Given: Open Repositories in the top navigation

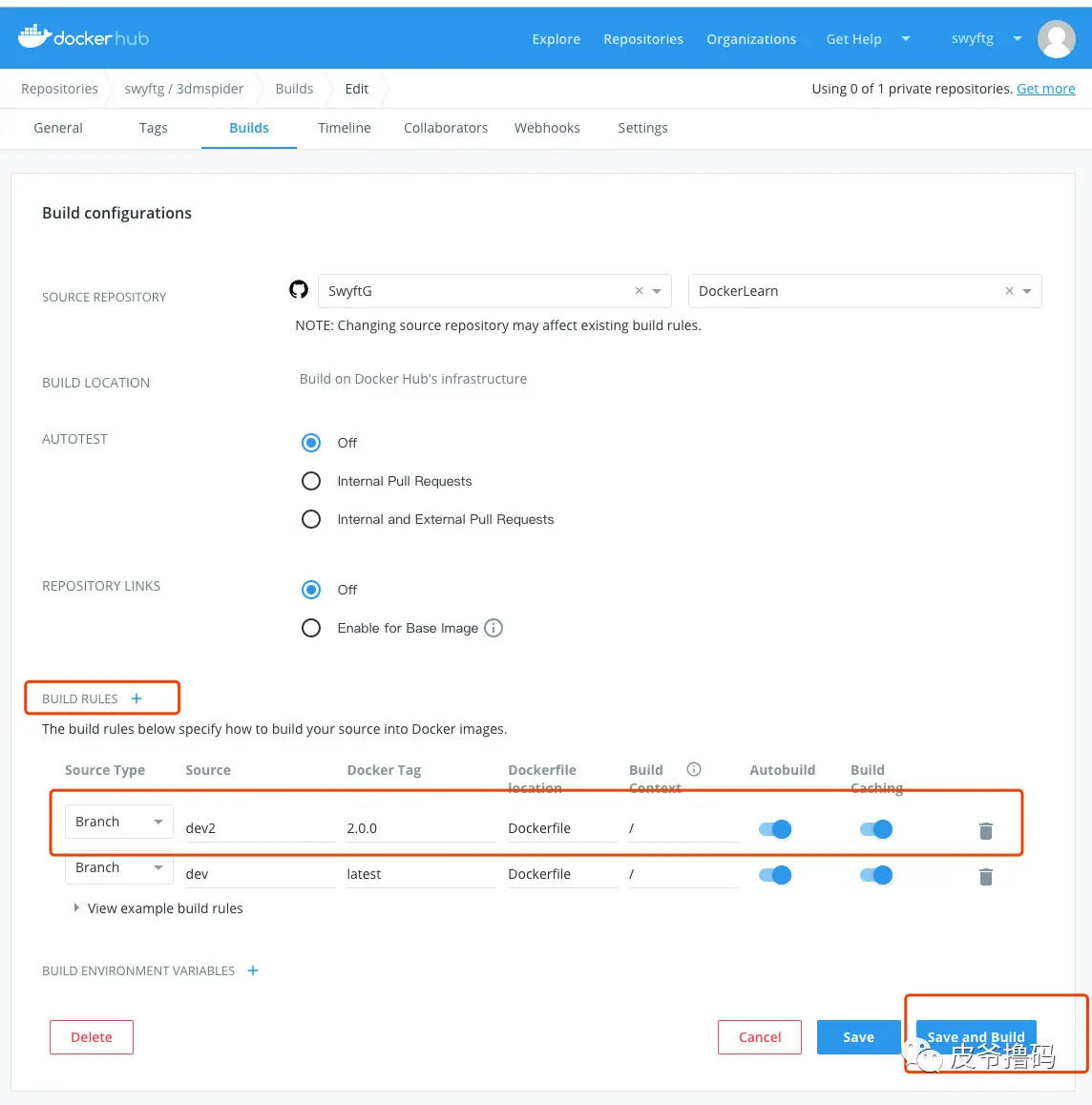Looking at the screenshot, I should 643,39.
